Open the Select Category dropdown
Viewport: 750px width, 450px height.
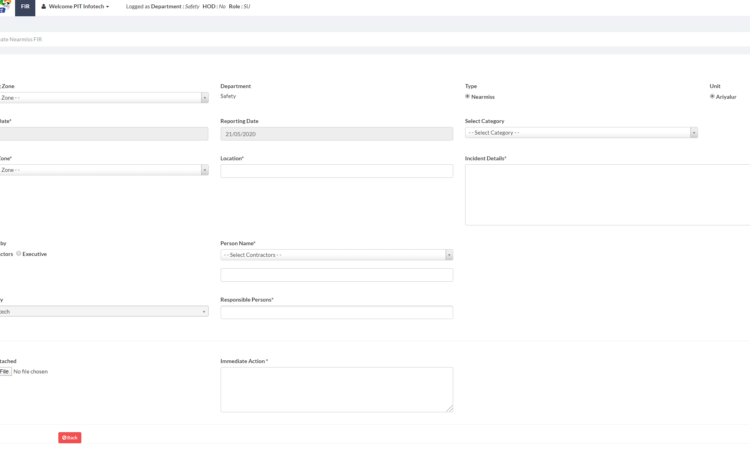[x=578, y=133]
